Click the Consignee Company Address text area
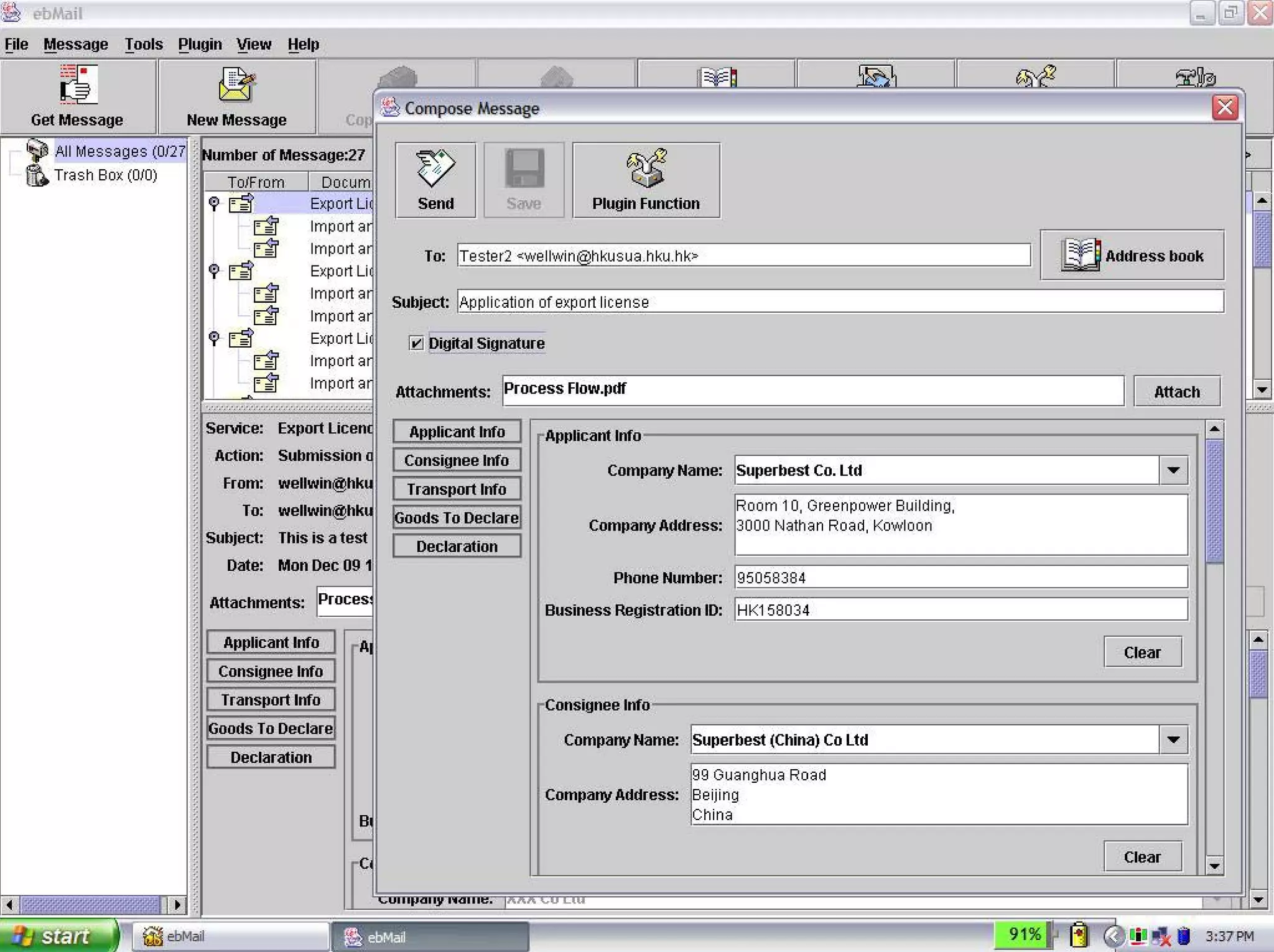The height and width of the screenshot is (952, 1274). (x=939, y=794)
